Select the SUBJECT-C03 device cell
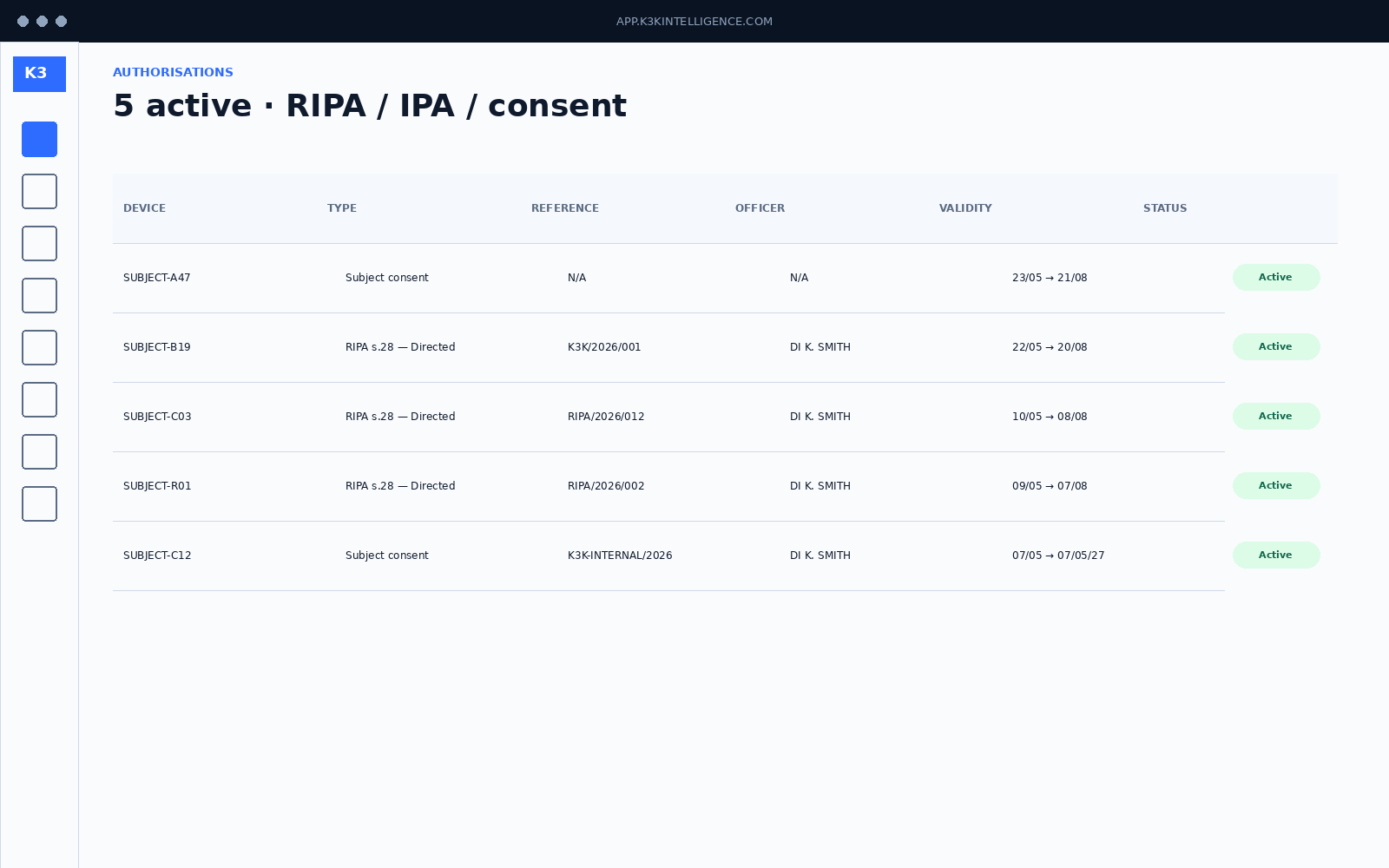 click(x=157, y=417)
